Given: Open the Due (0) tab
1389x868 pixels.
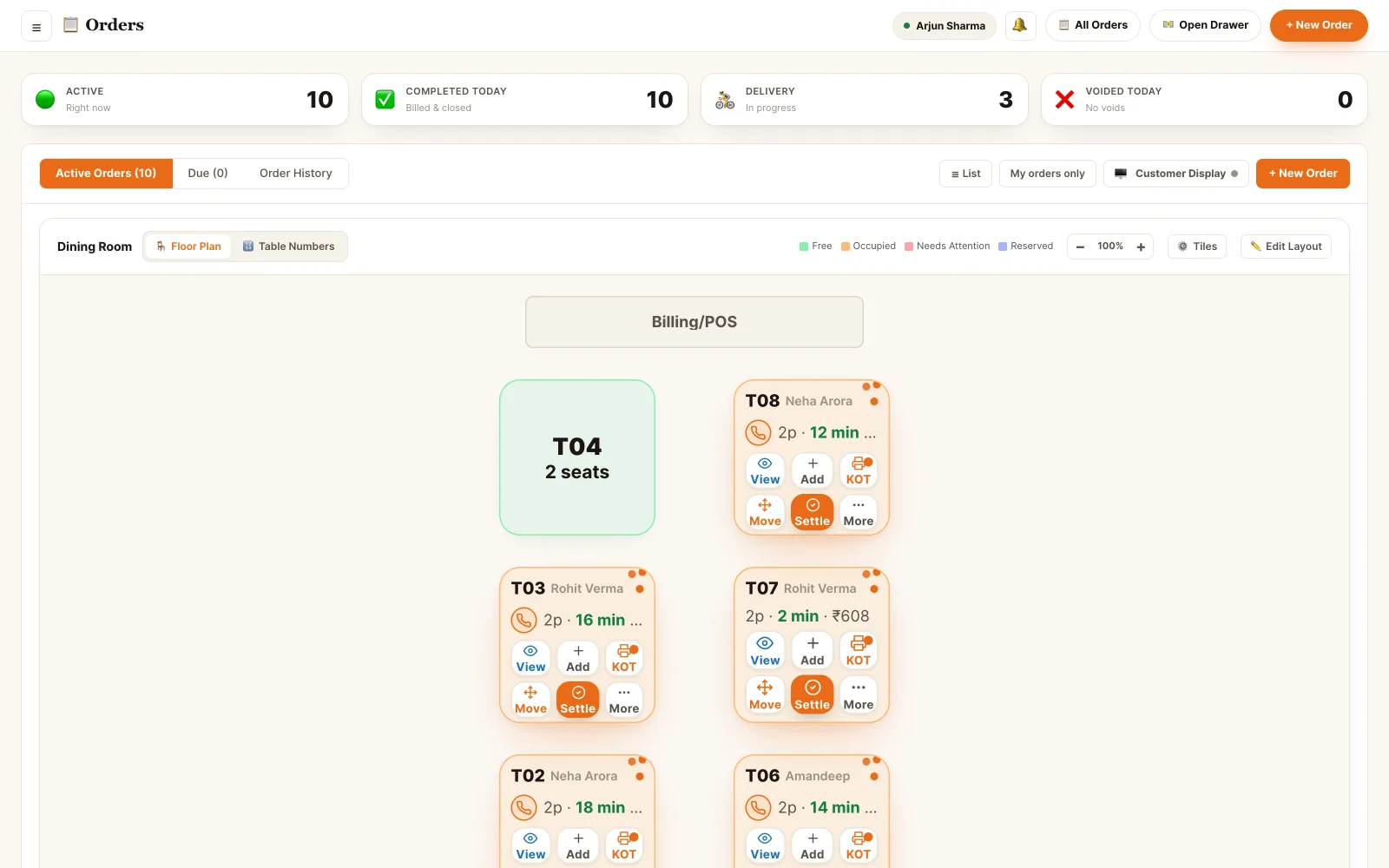Looking at the screenshot, I should 207,174.
